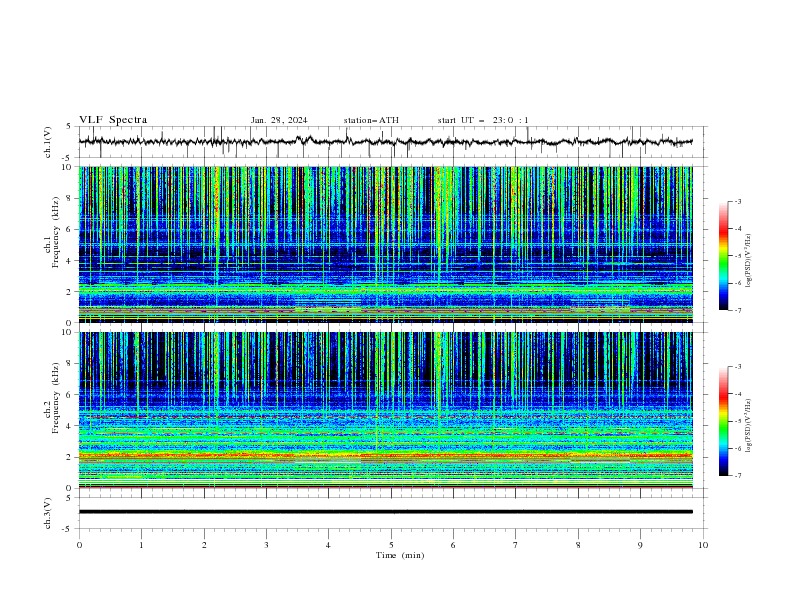Viewport: 792px width, 612px height.
Task: Click the 'ch.1(V)' axis label
Action: (x=48, y=142)
